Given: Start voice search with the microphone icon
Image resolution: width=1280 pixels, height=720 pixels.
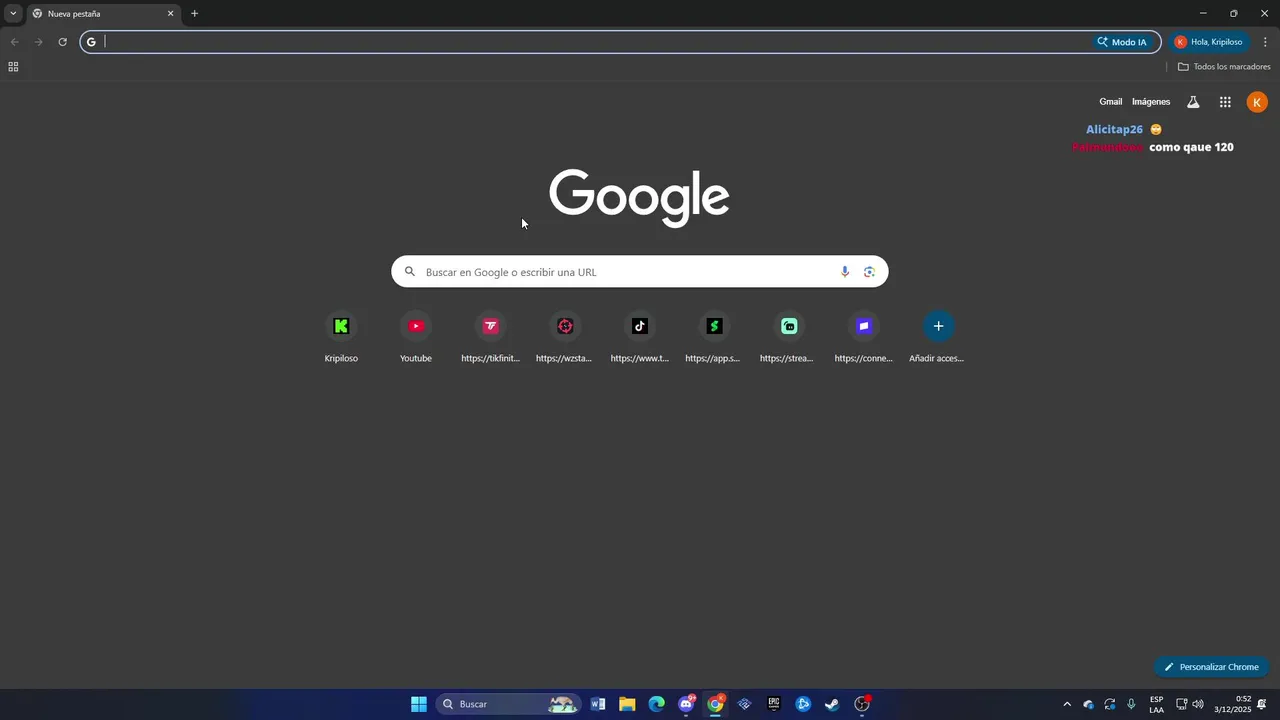Looking at the screenshot, I should coord(845,272).
